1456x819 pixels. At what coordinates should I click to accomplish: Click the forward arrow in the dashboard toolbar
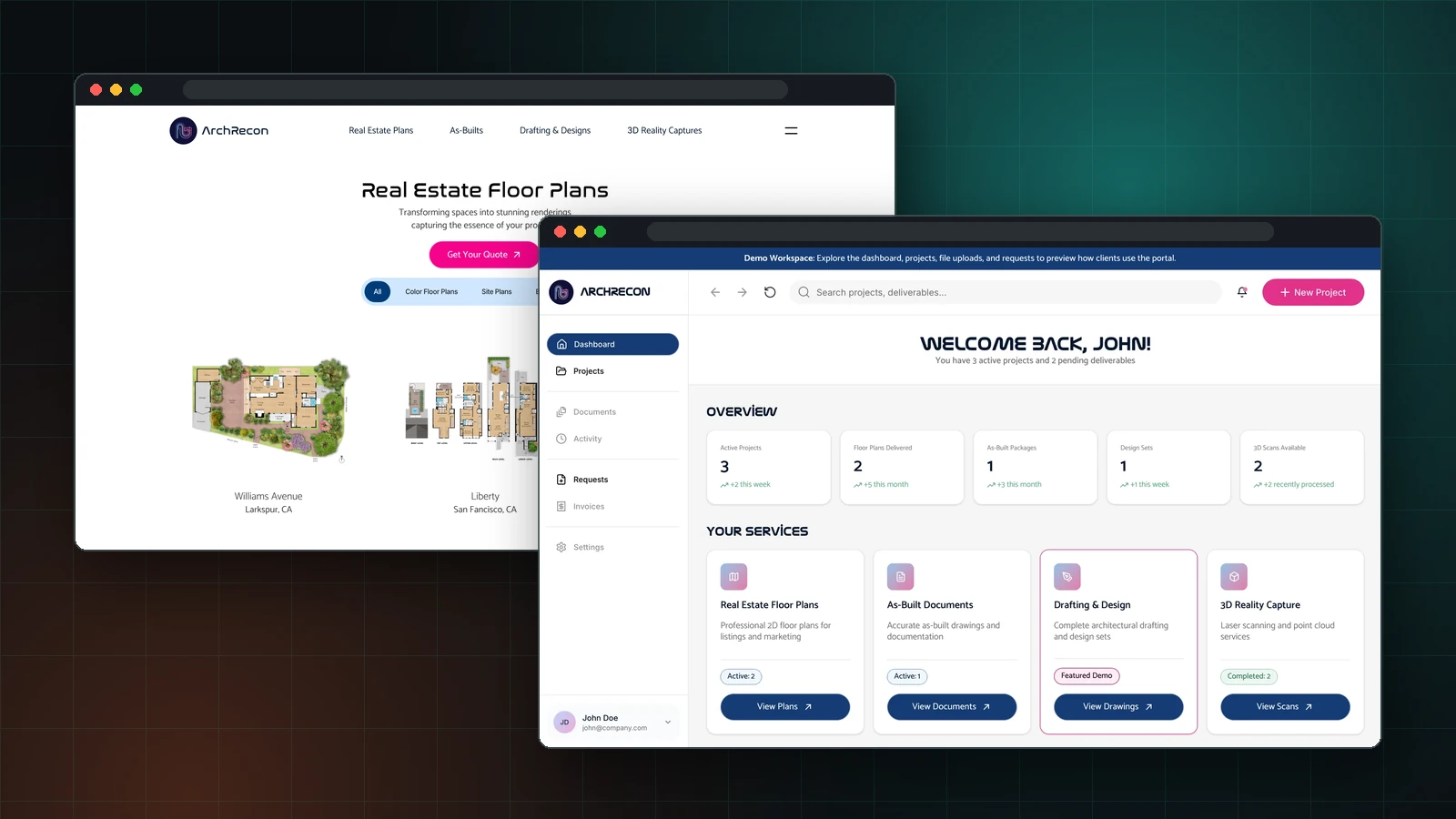(x=742, y=292)
